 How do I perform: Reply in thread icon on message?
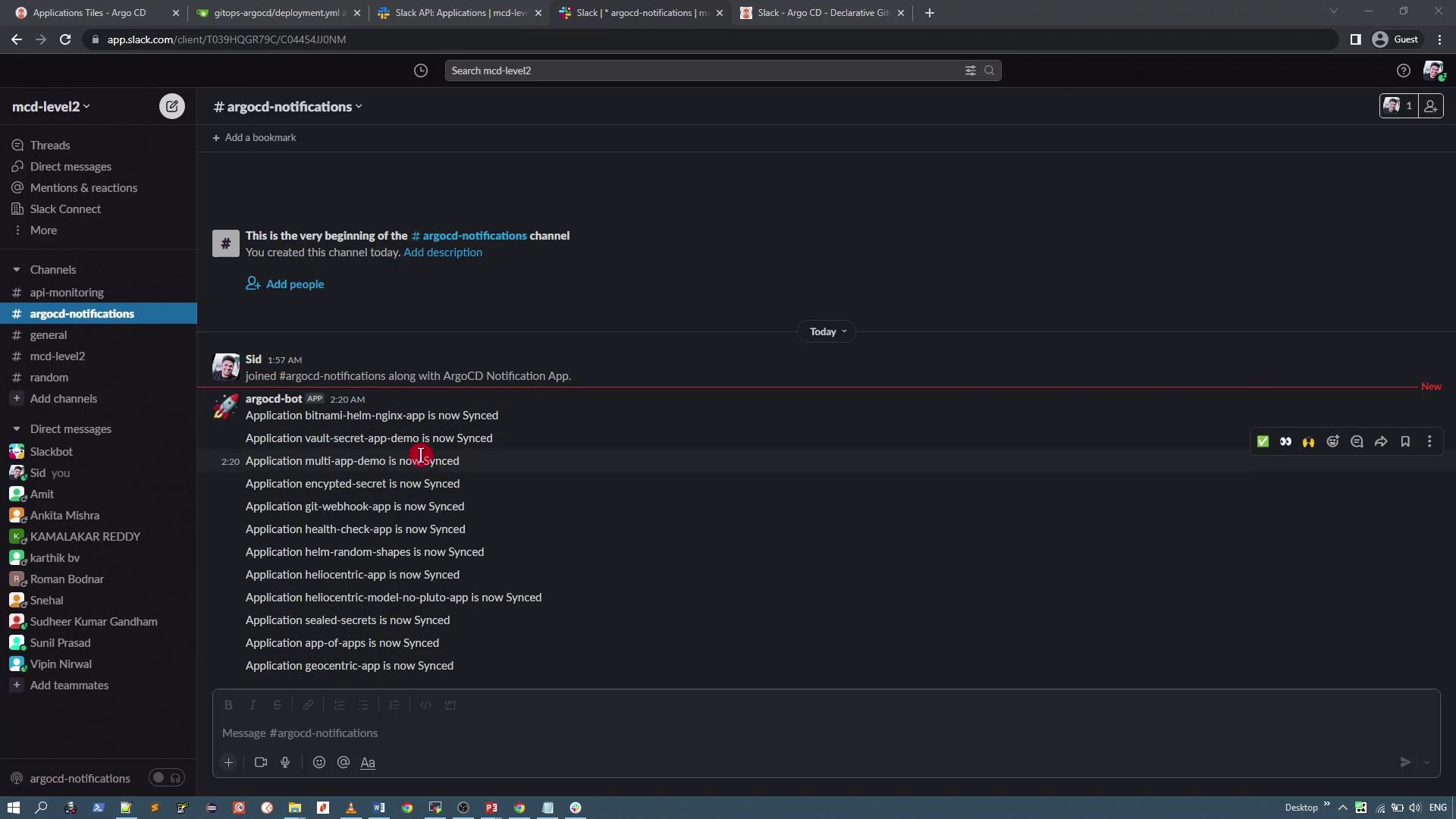tap(1357, 441)
